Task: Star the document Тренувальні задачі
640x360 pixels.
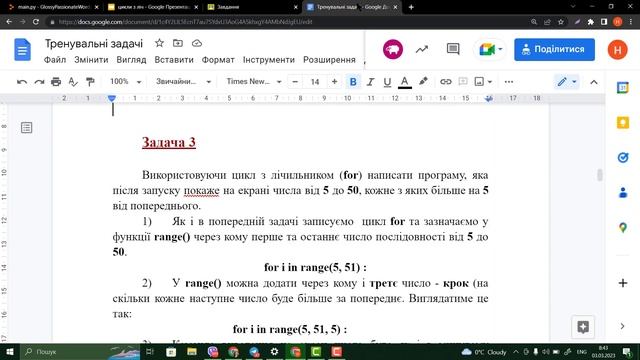Action: point(159,43)
